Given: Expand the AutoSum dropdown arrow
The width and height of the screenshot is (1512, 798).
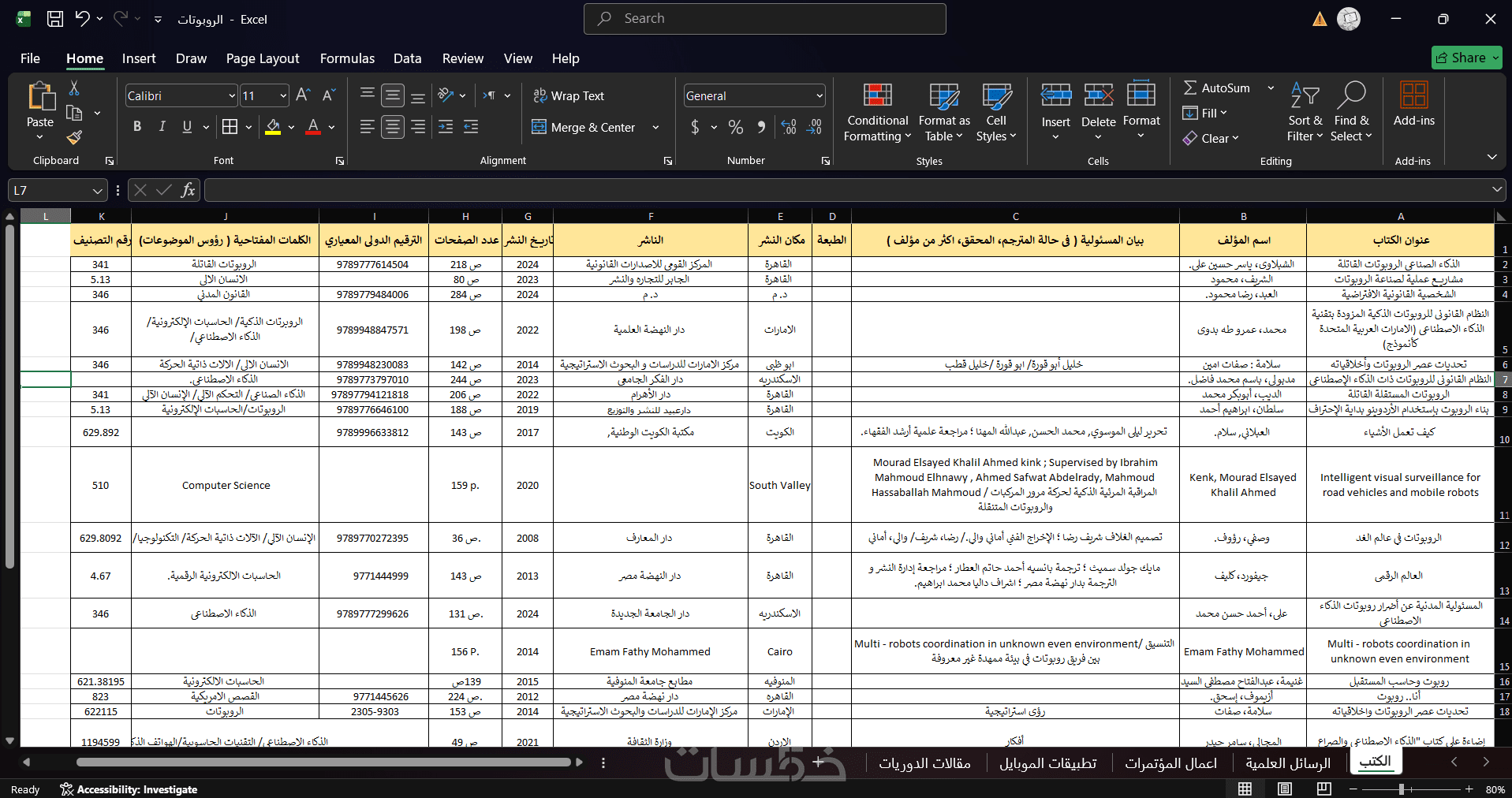Looking at the screenshot, I should tap(1271, 88).
